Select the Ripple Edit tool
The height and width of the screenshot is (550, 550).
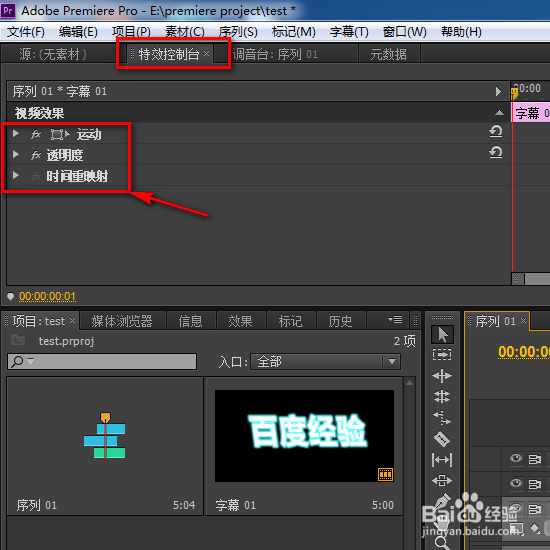point(442,376)
